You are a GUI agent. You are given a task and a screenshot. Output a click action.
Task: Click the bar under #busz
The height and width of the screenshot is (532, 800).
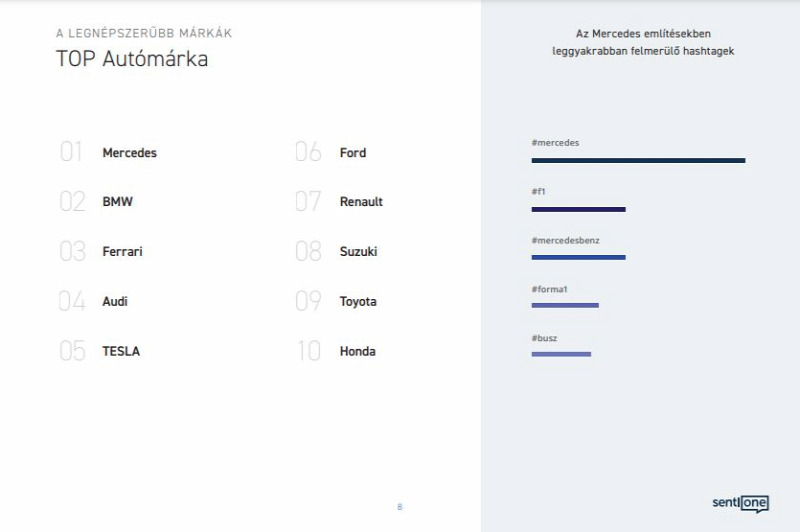tap(561, 354)
